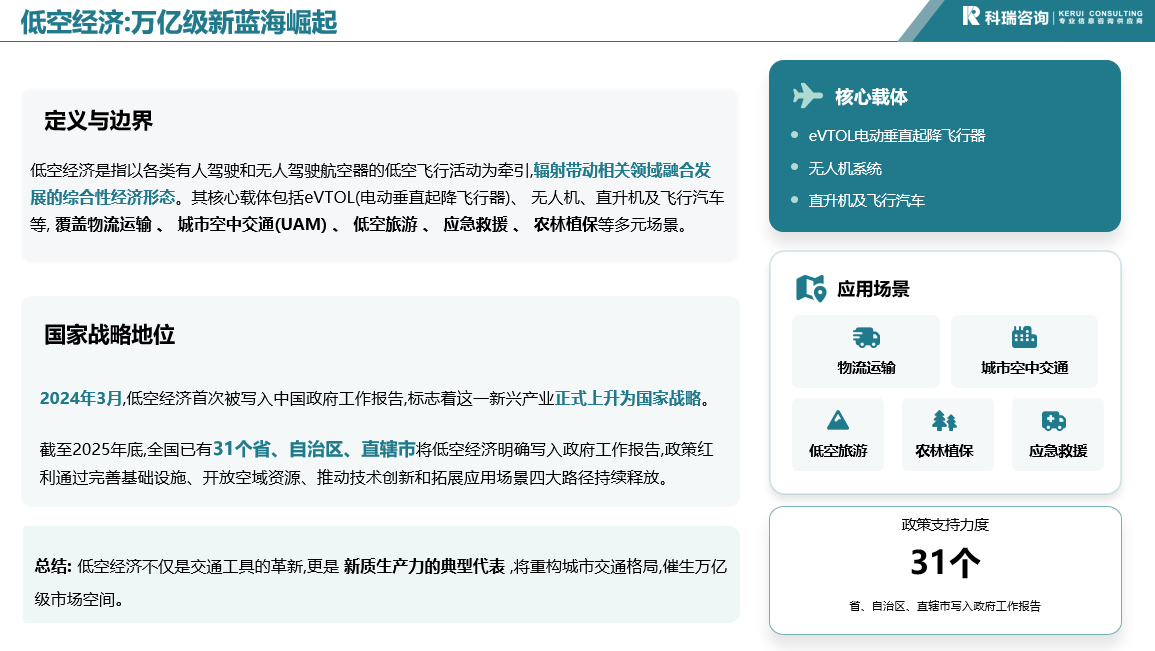This screenshot has width=1155, height=651.
Task: Select the 低空旅游 card label
Action: click(838, 451)
